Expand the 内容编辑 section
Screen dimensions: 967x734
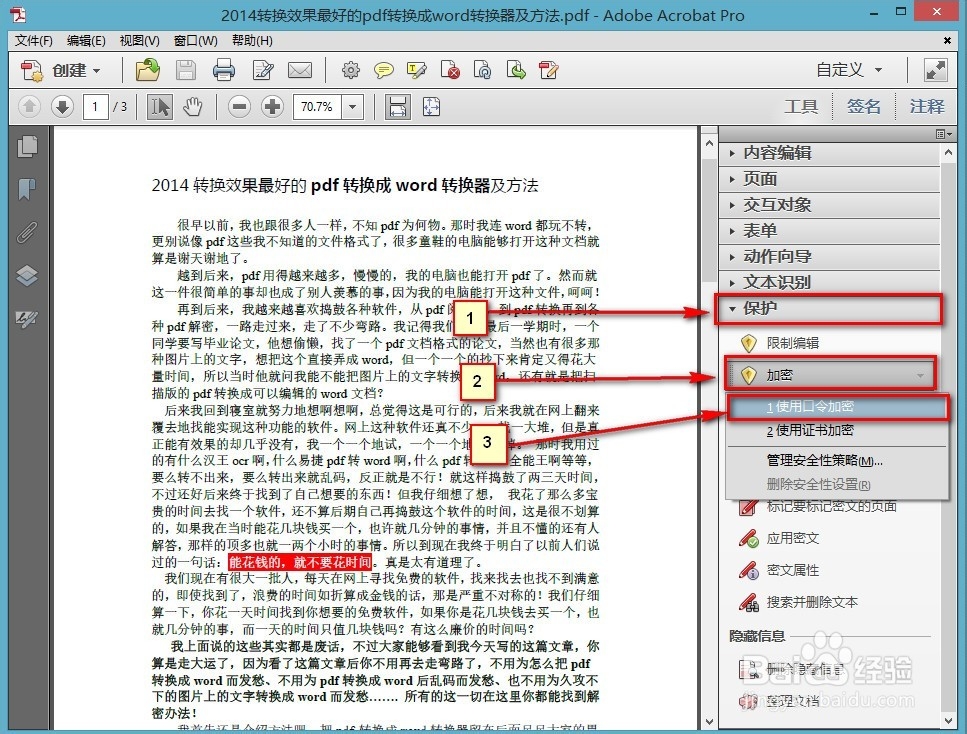829,153
